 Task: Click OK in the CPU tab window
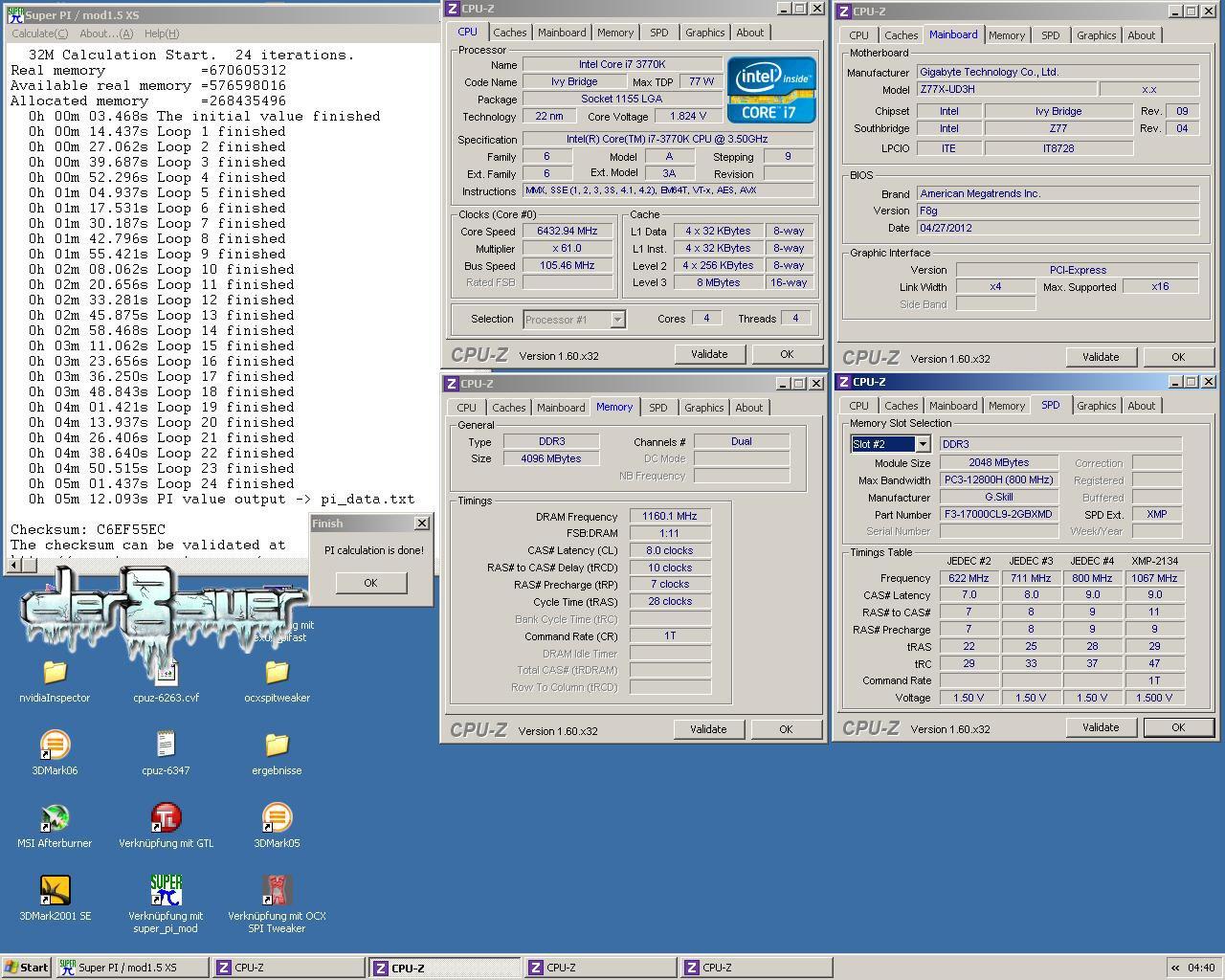[787, 354]
